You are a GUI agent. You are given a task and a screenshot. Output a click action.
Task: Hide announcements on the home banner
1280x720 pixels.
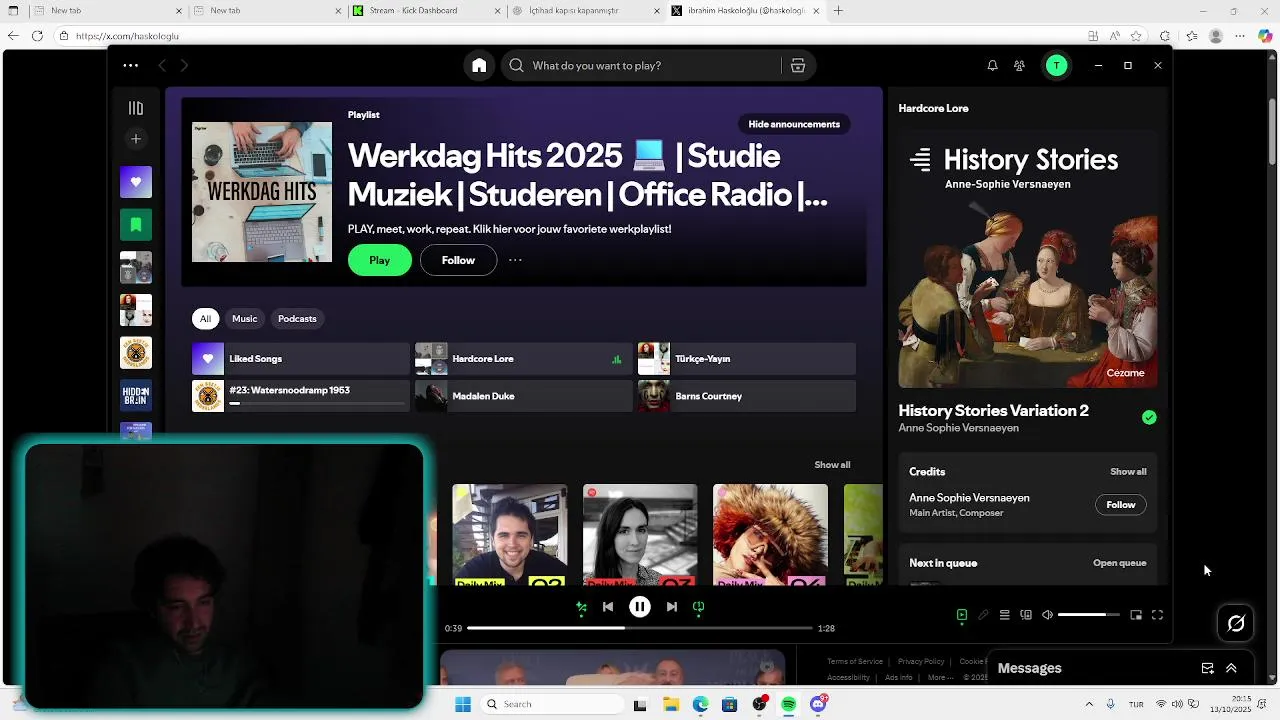794,124
